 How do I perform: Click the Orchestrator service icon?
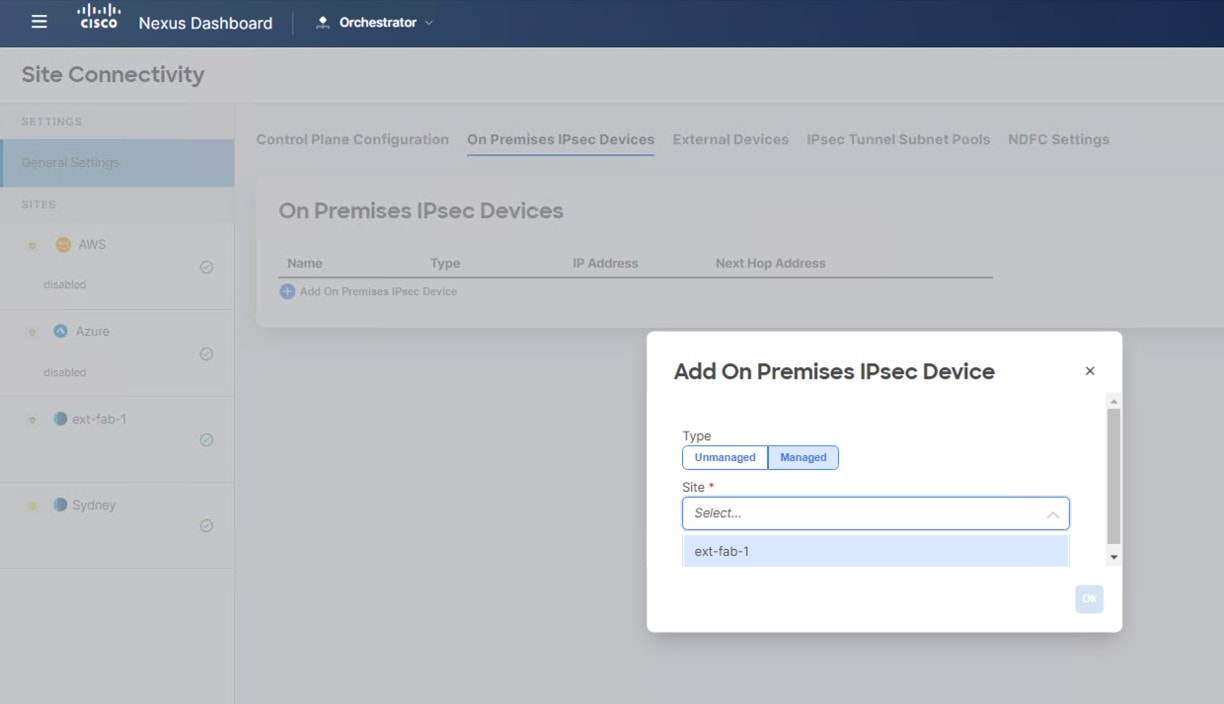323,22
